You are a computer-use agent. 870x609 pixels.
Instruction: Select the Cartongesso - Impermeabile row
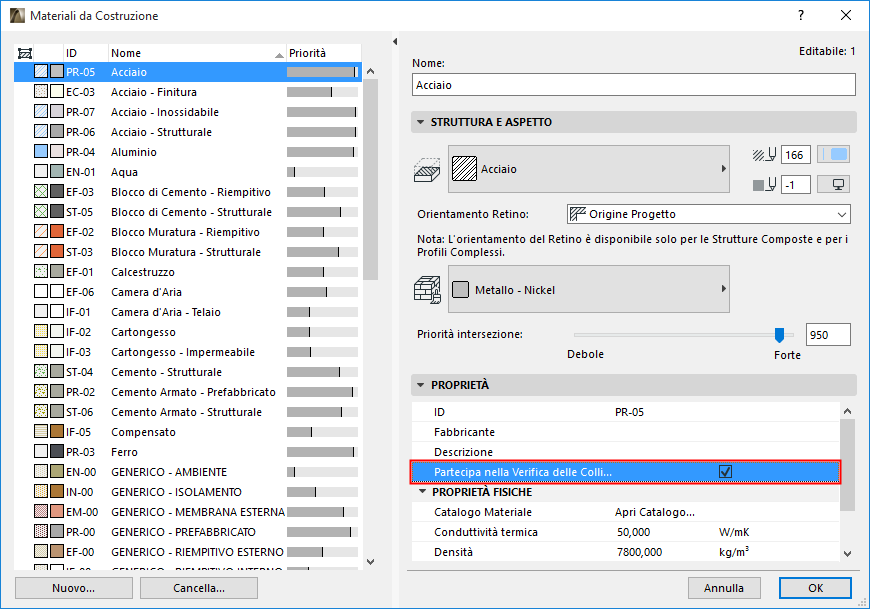[x=188, y=351]
